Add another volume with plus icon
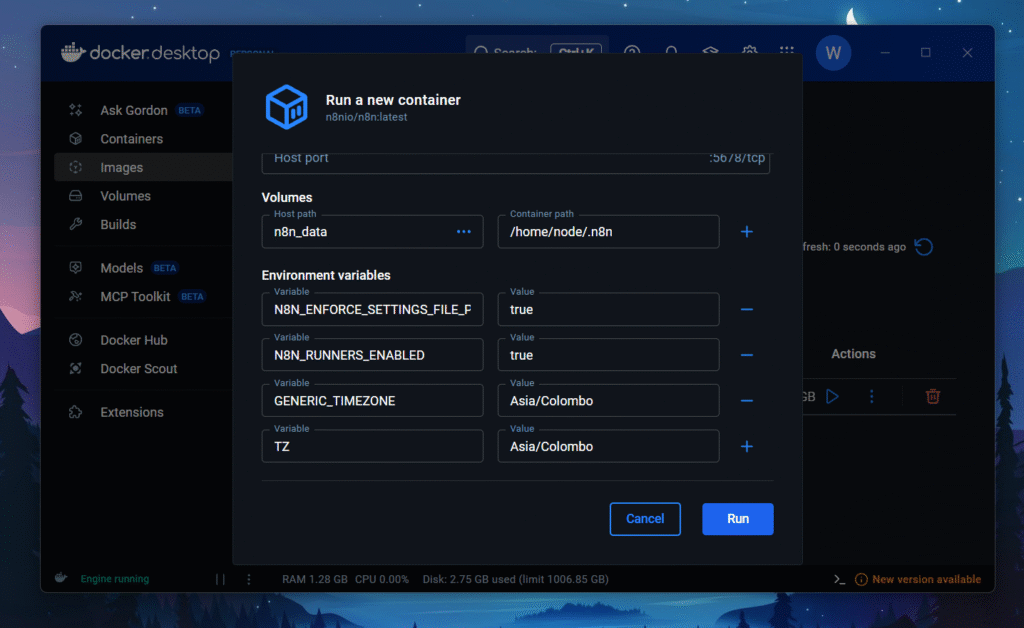 [746, 232]
